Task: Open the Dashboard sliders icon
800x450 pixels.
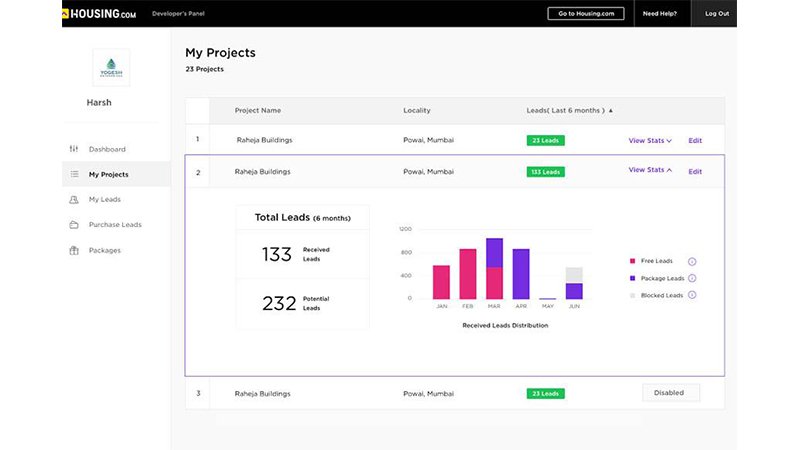Action: click(x=74, y=149)
